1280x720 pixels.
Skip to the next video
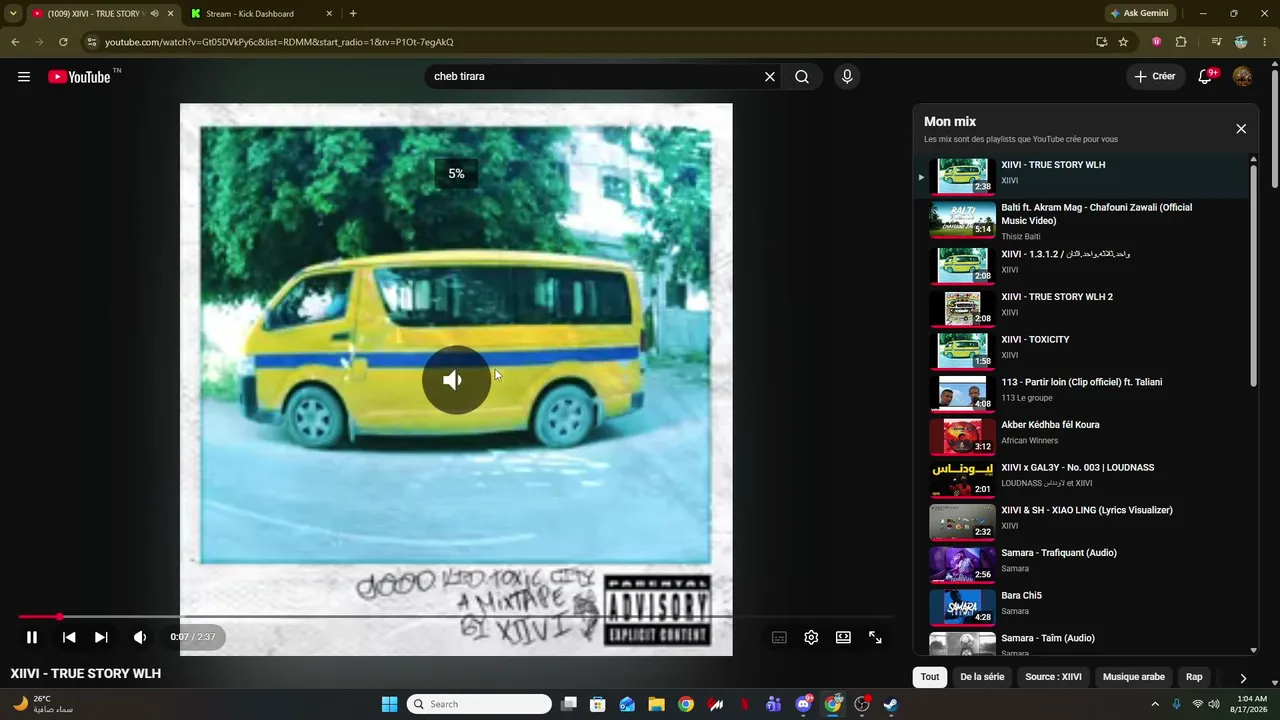click(x=101, y=637)
